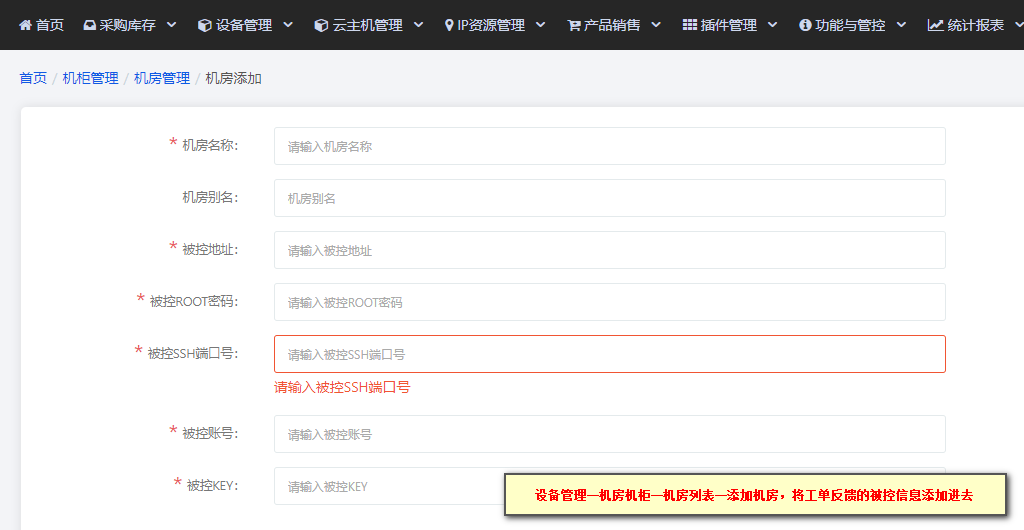Open the 插件管理 menu

click(x=730, y=25)
